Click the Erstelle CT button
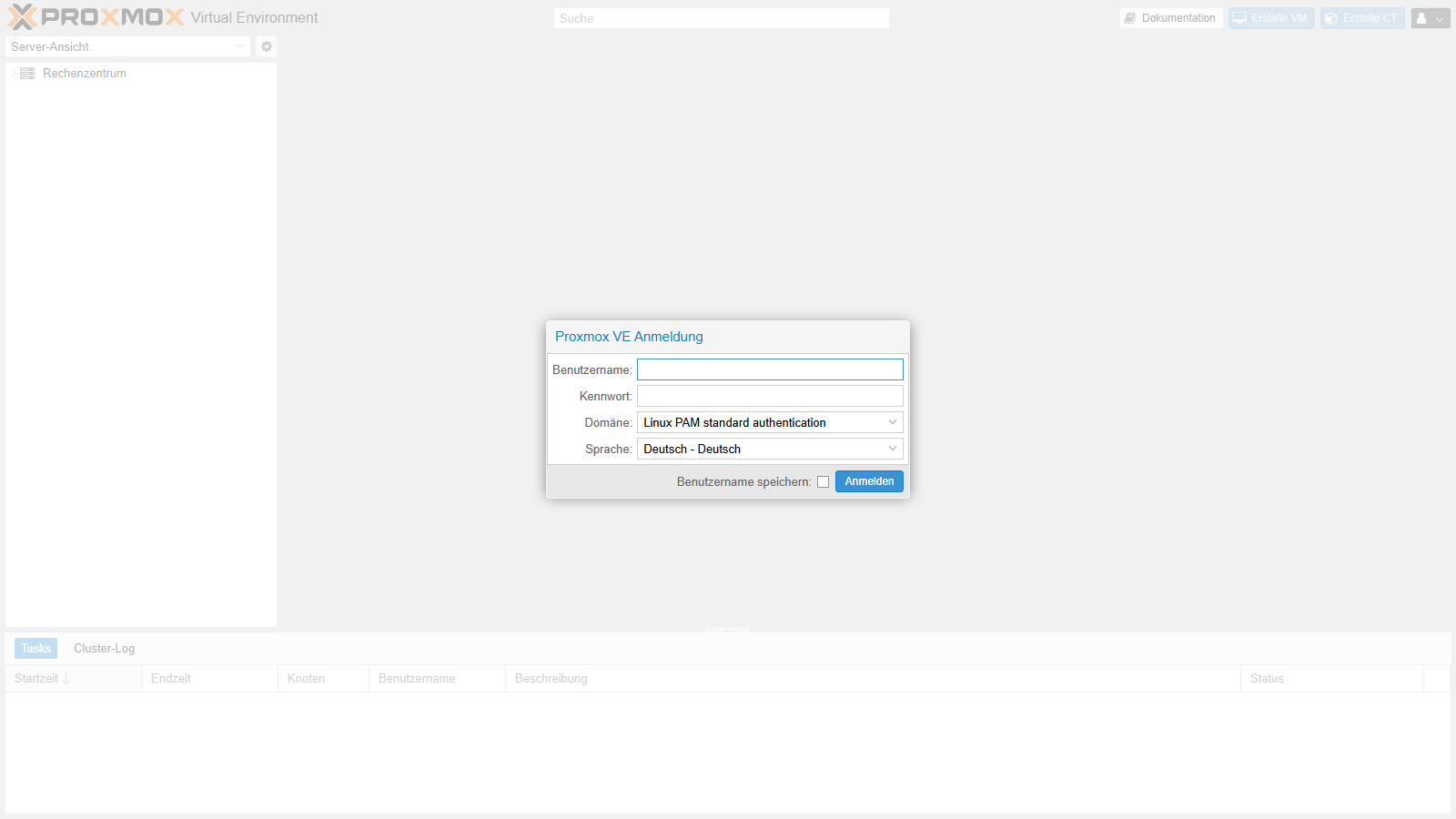Viewport: 1456px width, 819px height. click(1362, 18)
